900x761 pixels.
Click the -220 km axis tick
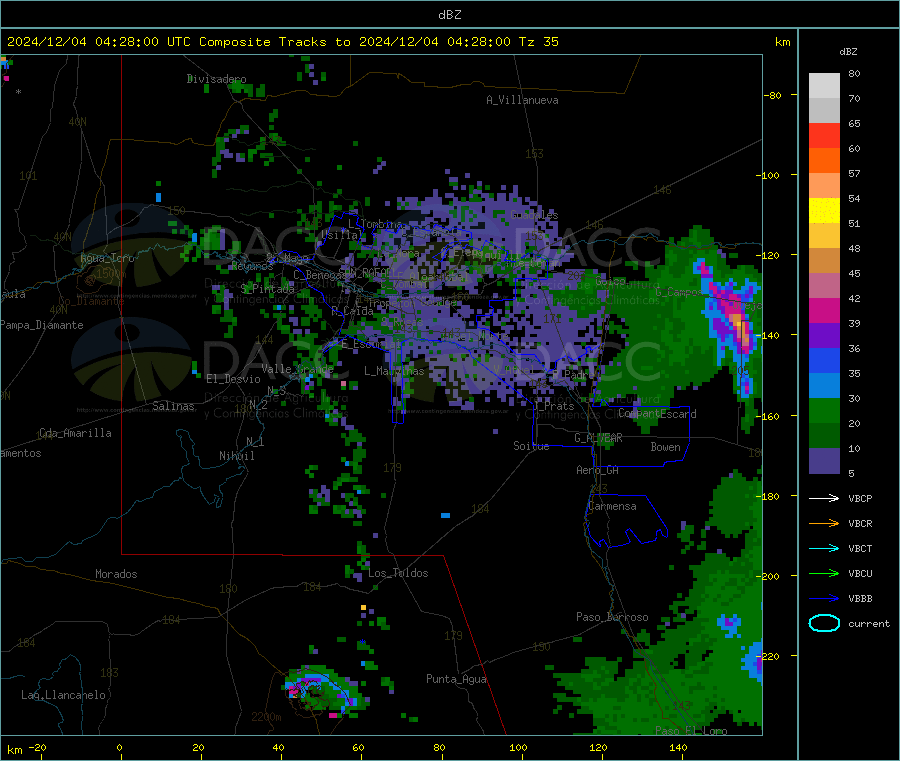click(x=771, y=656)
